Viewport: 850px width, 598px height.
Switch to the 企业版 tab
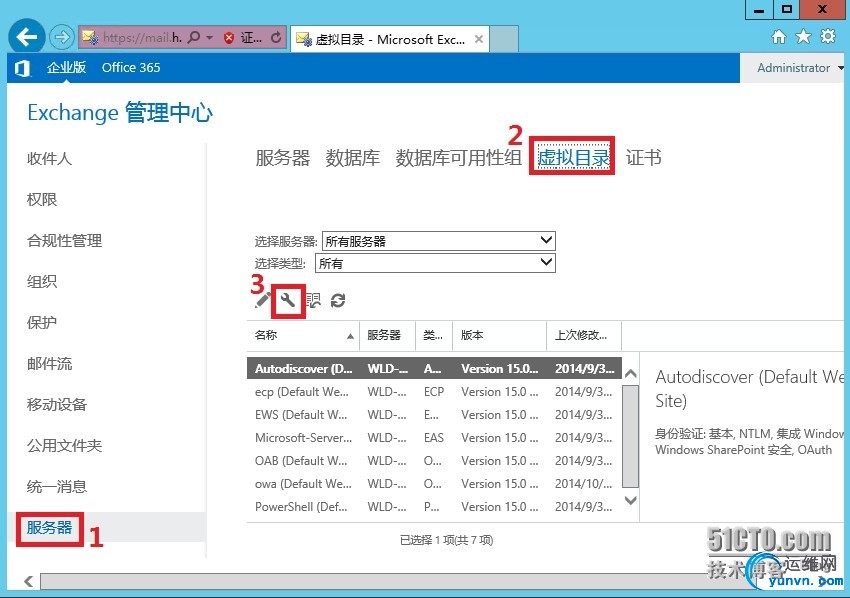click(66, 67)
